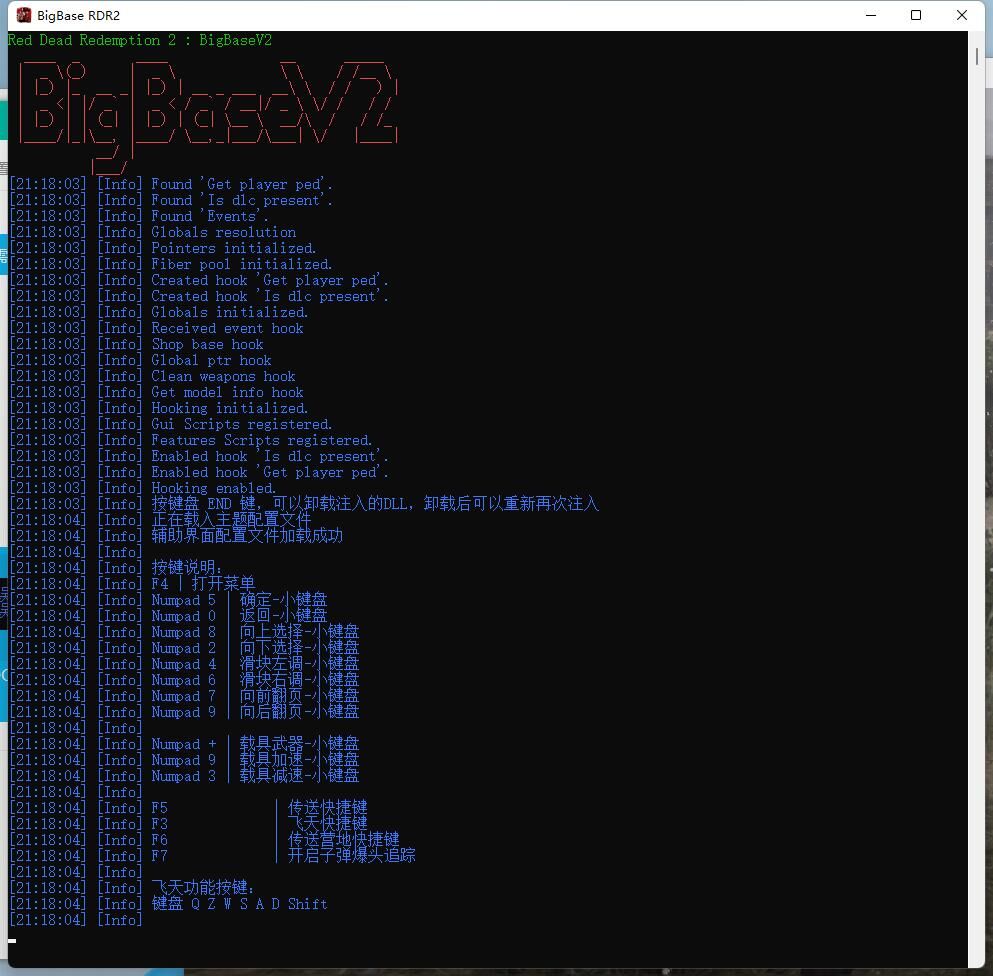This screenshot has height=976, width=993.
Task: Click the 'F3 飞天快捷键' line
Action: 189,824
